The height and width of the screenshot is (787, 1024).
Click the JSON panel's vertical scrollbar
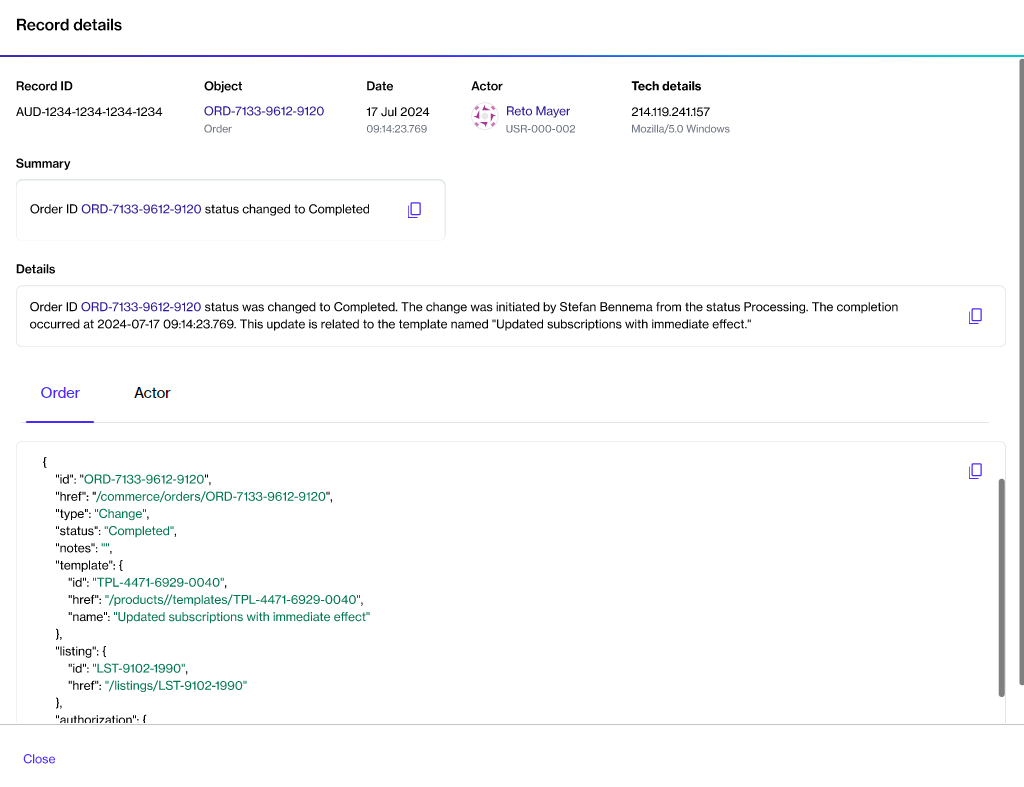point(1001,586)
